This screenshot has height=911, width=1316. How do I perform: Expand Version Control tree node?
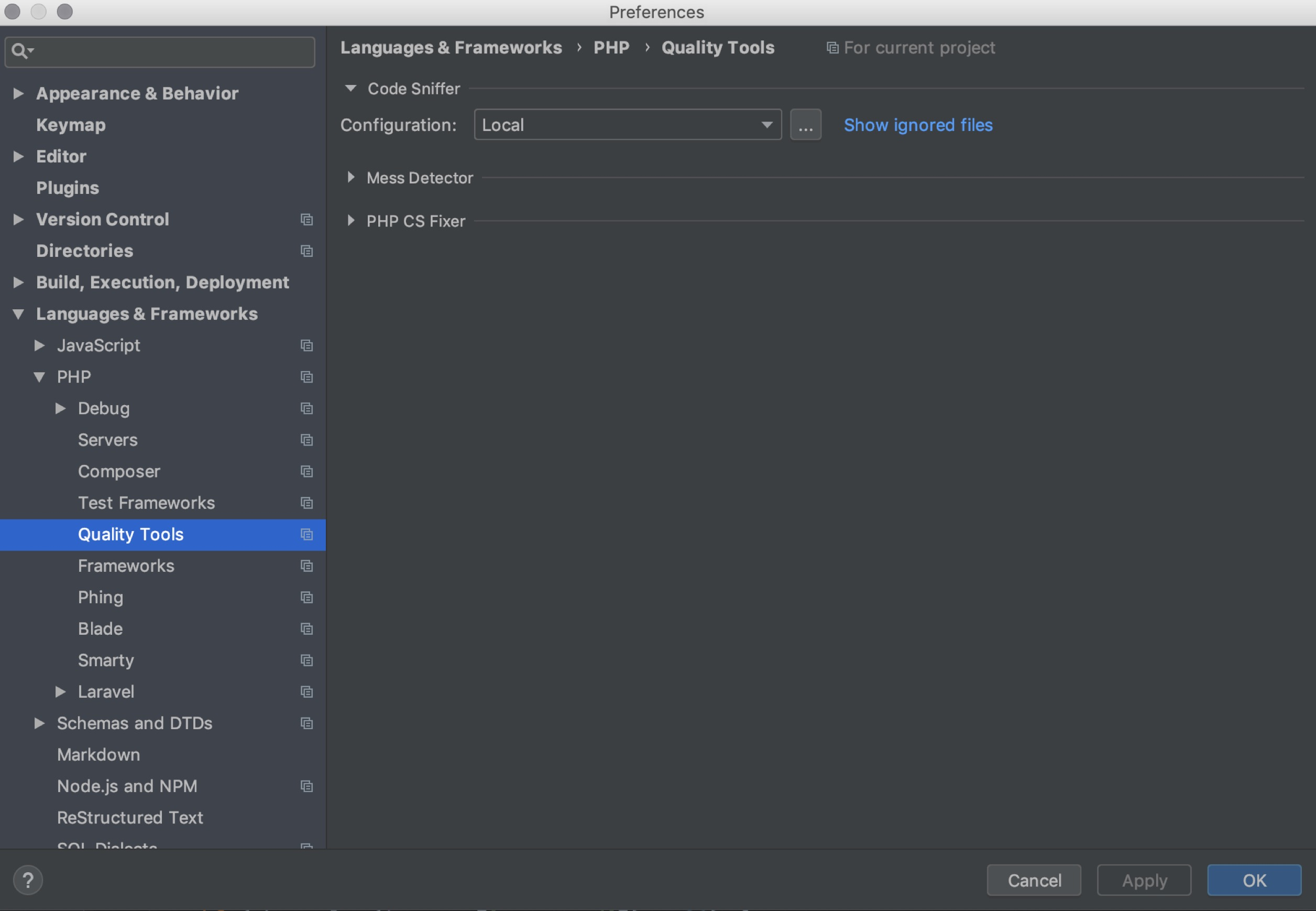pyautogui.click(x=18, y=219)
